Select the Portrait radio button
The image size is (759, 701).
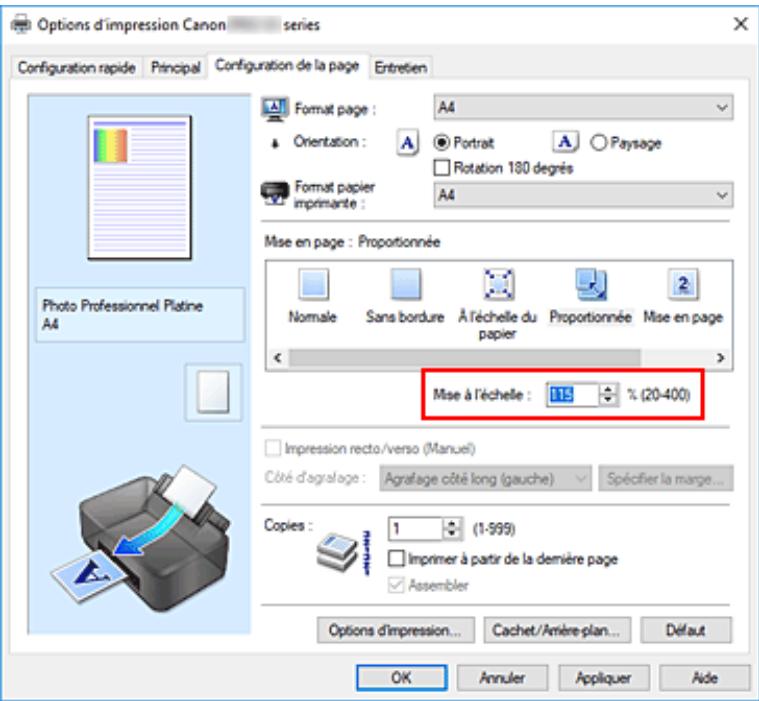441,143
